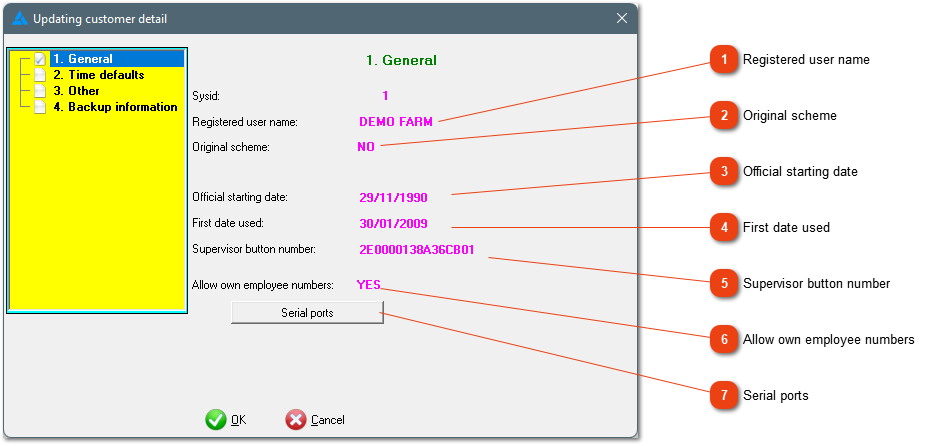
Task: Click the 'Sysid:' label
Action: pos(206,96)
